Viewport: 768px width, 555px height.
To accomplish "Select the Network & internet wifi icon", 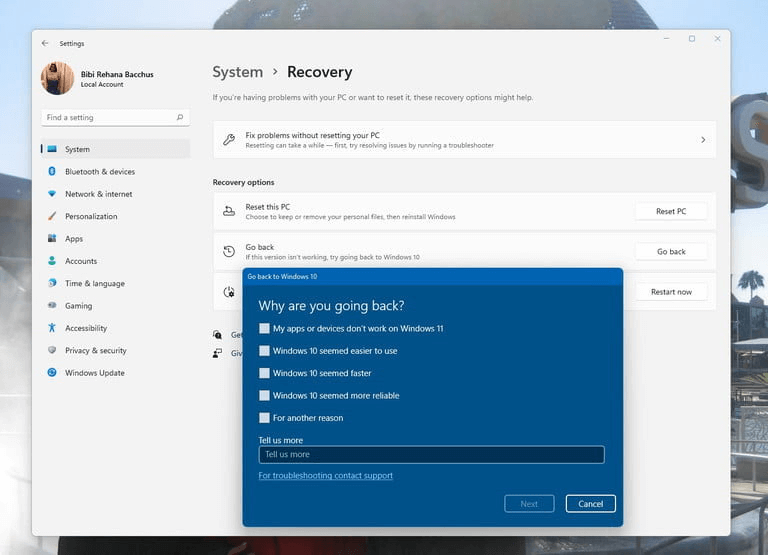I will 52,193.
